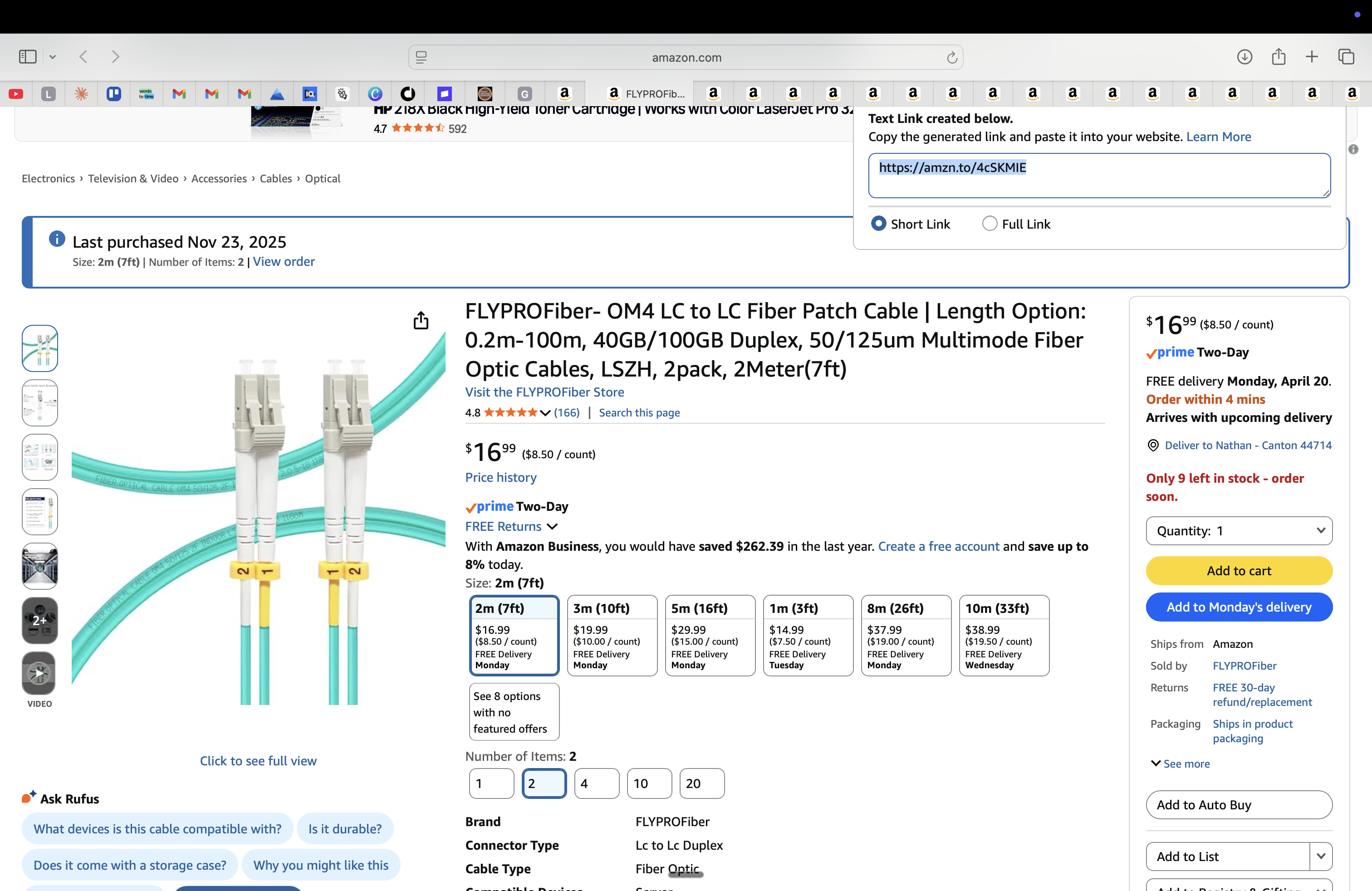This screenshot has height=891, width=1372.
Task: View the data center product thumbnail
Action: 39,566
